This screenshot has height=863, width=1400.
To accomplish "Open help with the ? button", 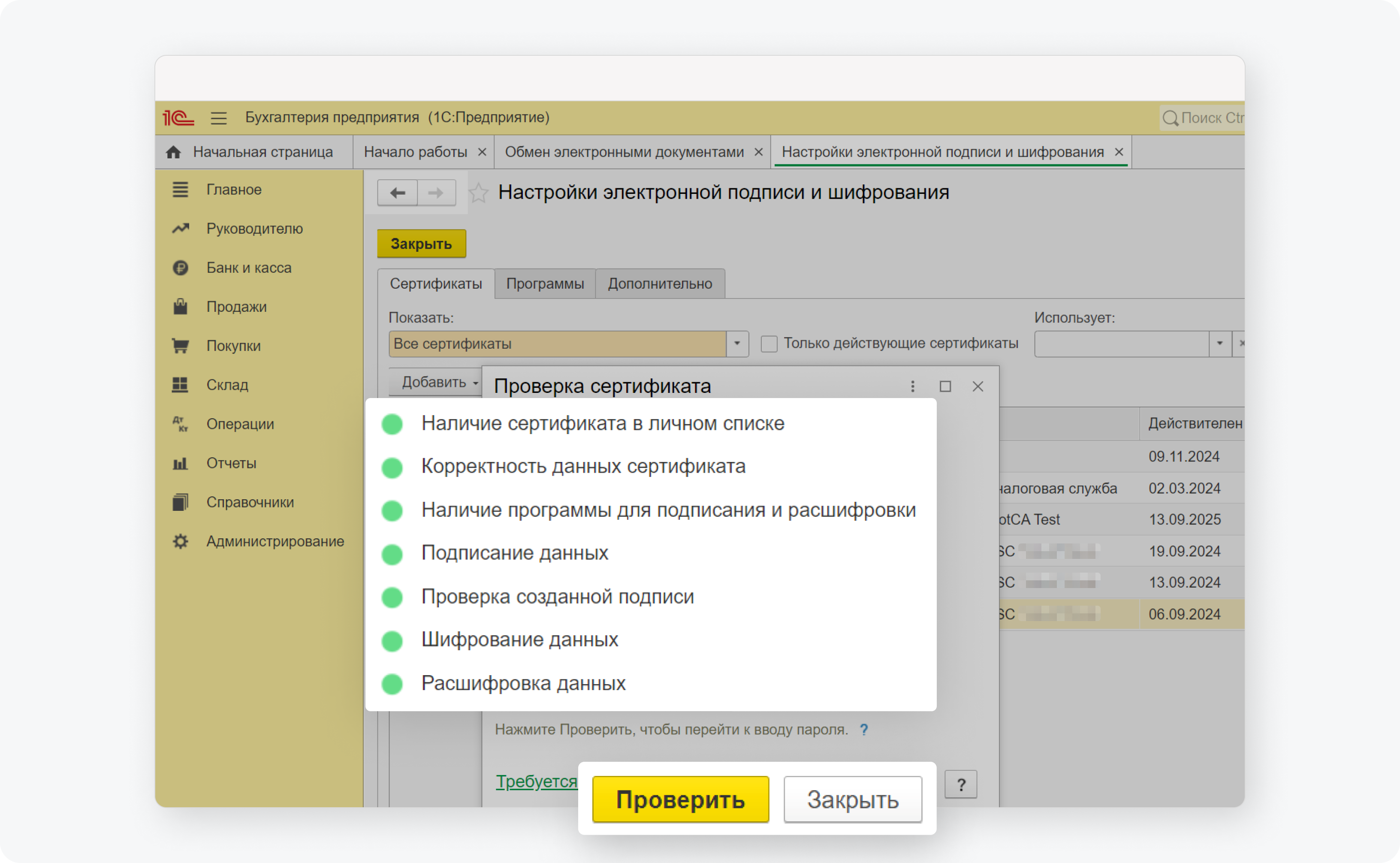I will tap(961, 785).
